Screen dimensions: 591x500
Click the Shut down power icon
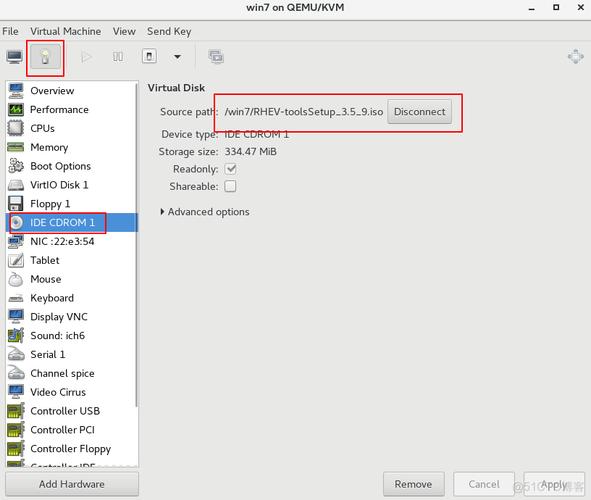pos(149,57)
